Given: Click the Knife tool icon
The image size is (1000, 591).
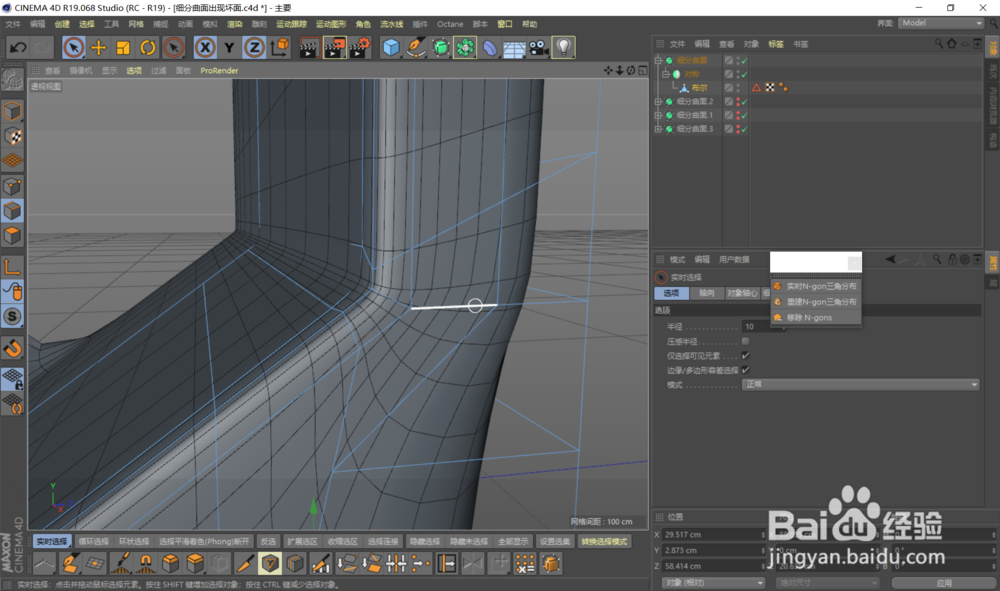Looking at the screenshot, I should [x=246, y=564].
